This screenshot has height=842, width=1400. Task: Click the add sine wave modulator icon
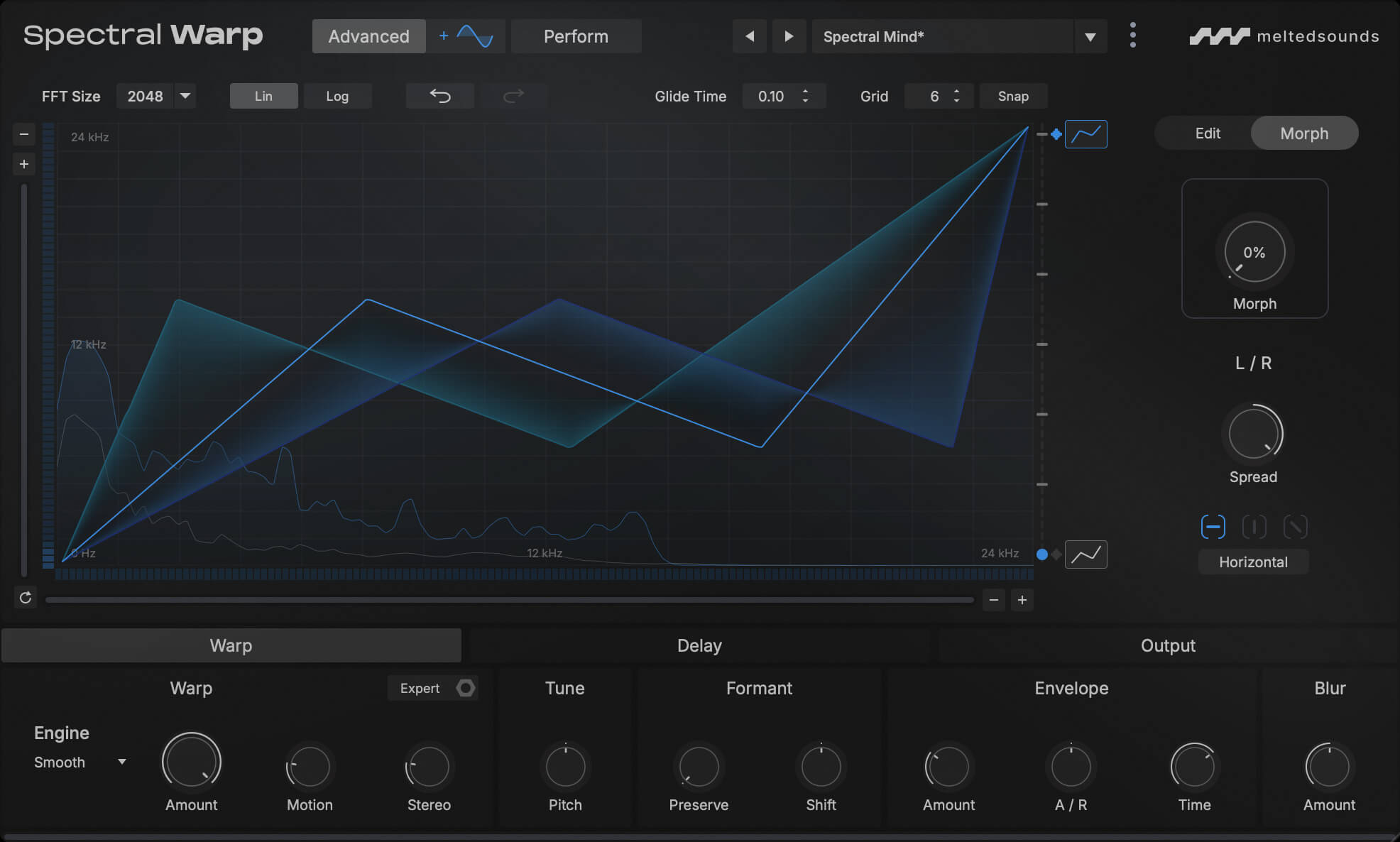[x=466, y=36]
